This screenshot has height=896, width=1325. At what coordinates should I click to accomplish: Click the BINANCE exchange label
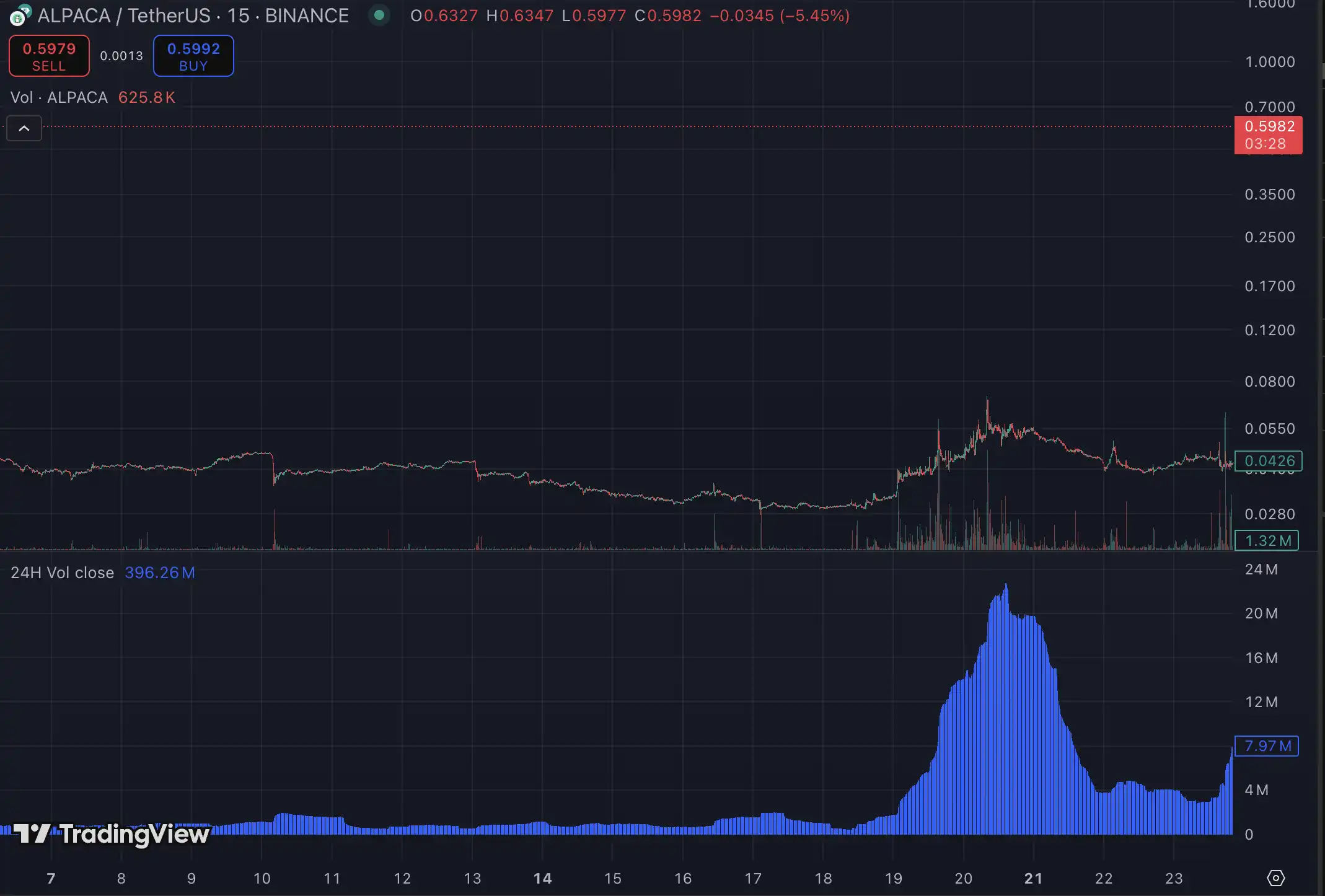307,15
